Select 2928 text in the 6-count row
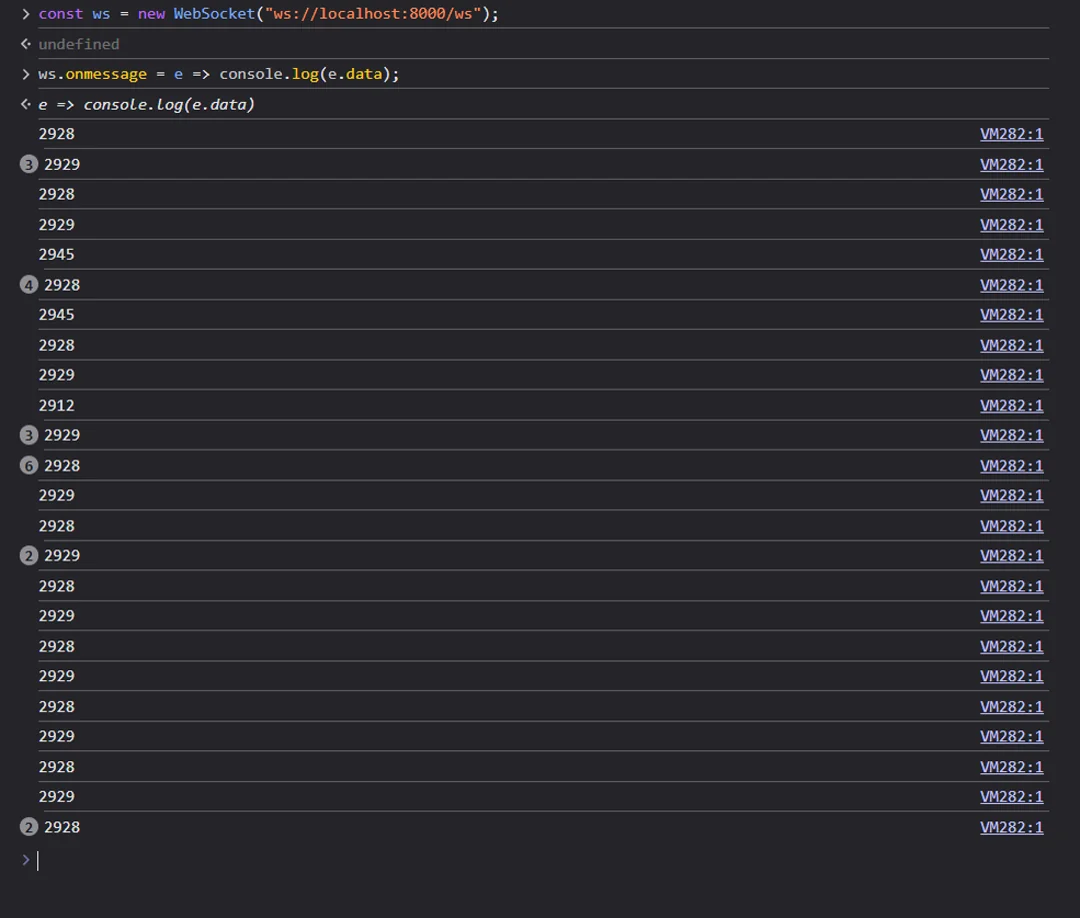Viewport: 1080px width, 918px height. point(62,466)
